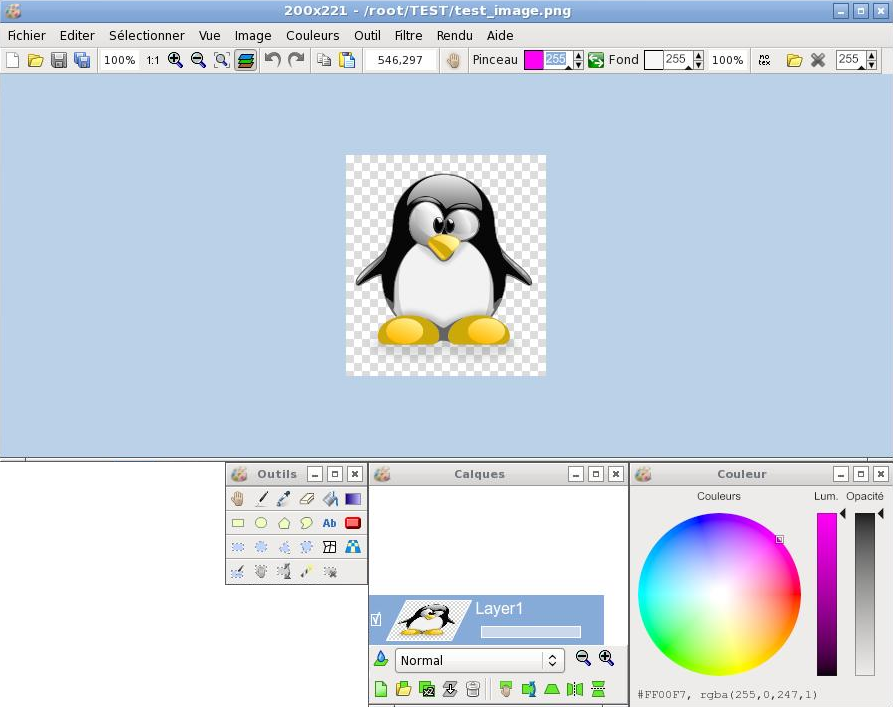Open the Vue menu
The image size is (893, 707).
tap(210, 35)
